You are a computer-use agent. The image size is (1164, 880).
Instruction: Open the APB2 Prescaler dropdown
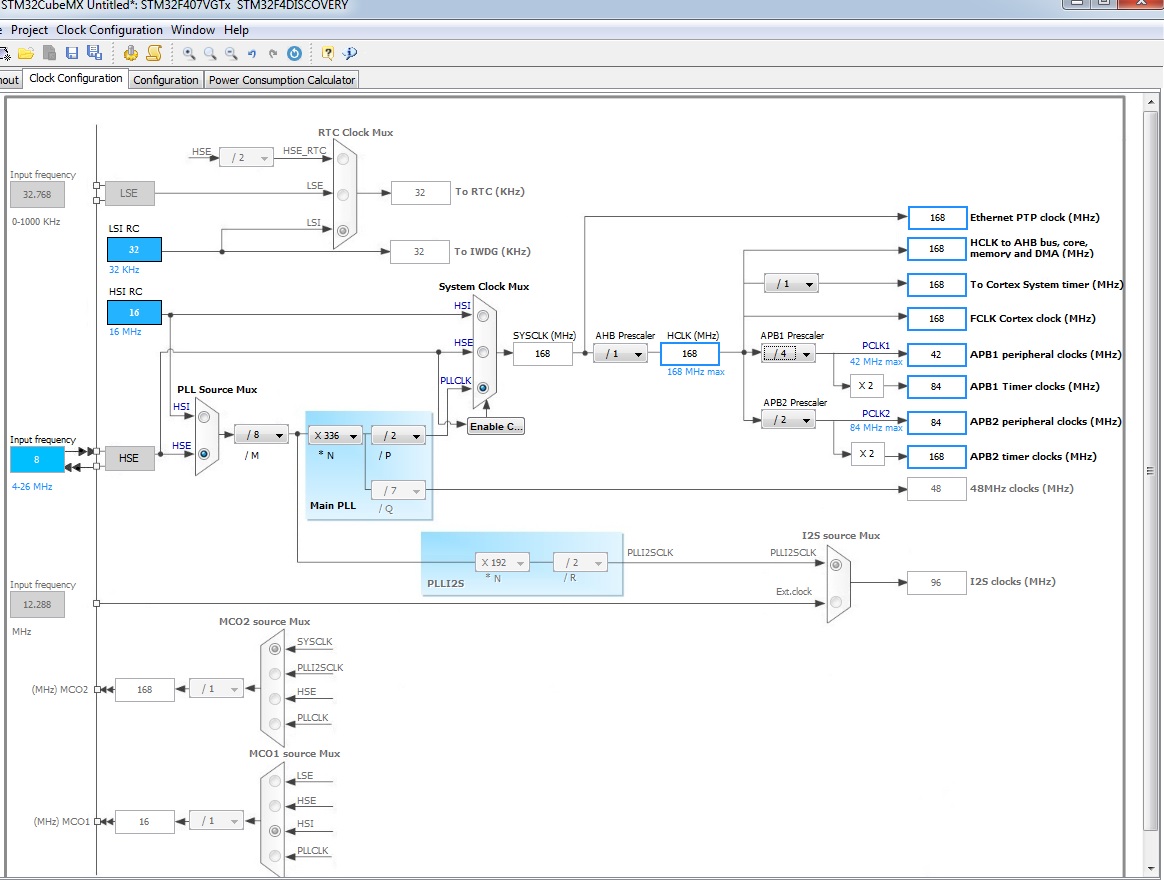click(788, 420)
